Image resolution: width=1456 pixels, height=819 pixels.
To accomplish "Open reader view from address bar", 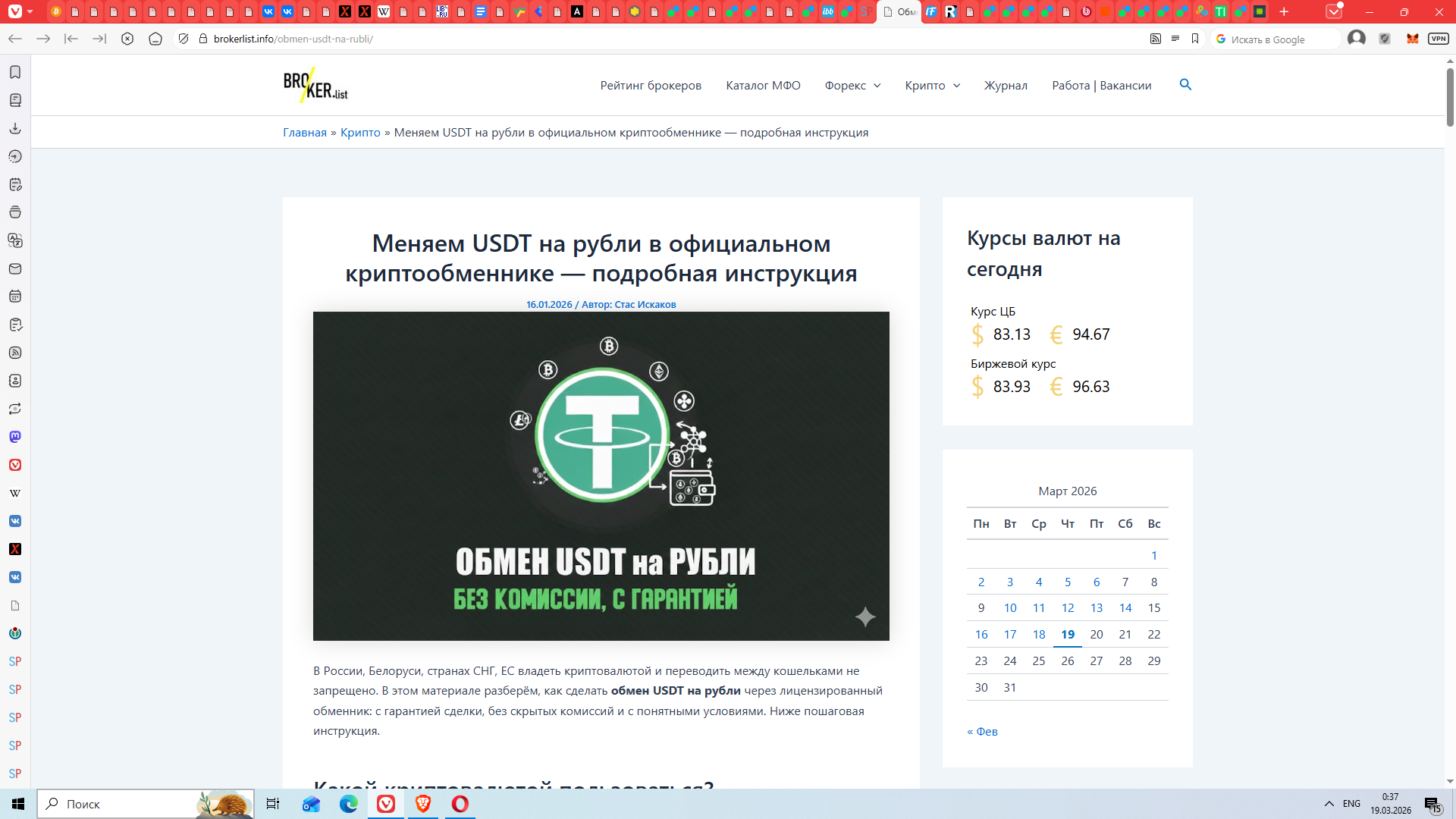I will 1175,39.
